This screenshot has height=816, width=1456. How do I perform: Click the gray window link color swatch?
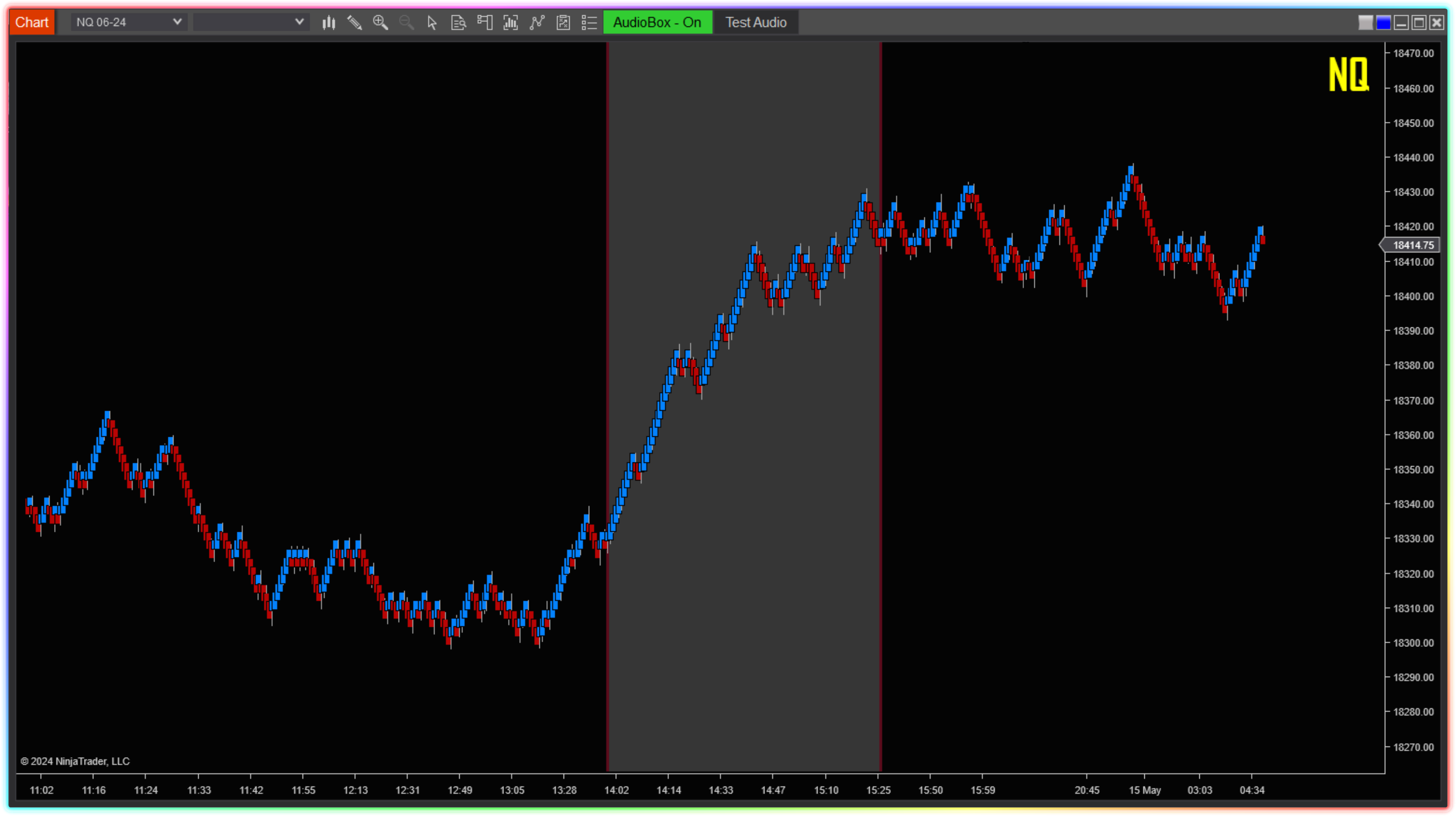[1366, 23]
